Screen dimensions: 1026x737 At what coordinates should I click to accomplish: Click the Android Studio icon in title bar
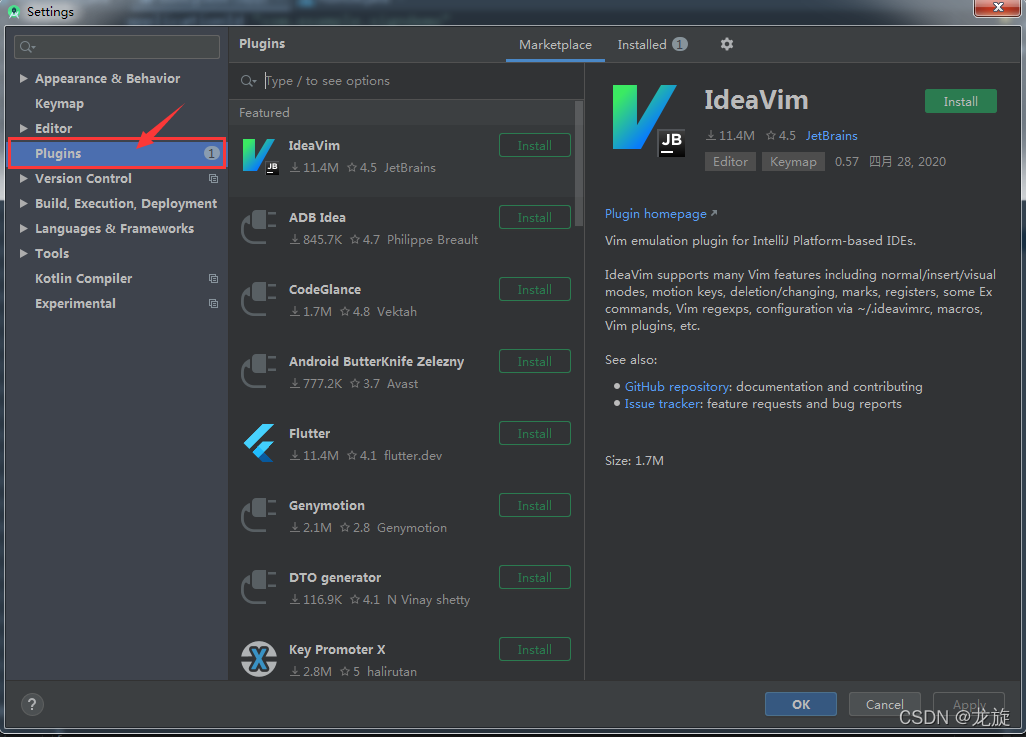(14, 11)
